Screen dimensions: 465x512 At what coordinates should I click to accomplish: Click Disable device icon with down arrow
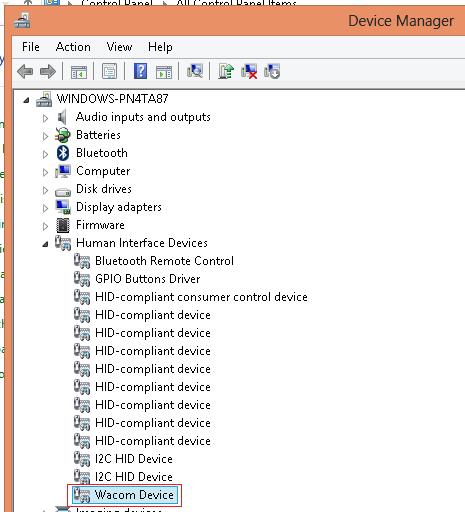[x=272, y=71]
